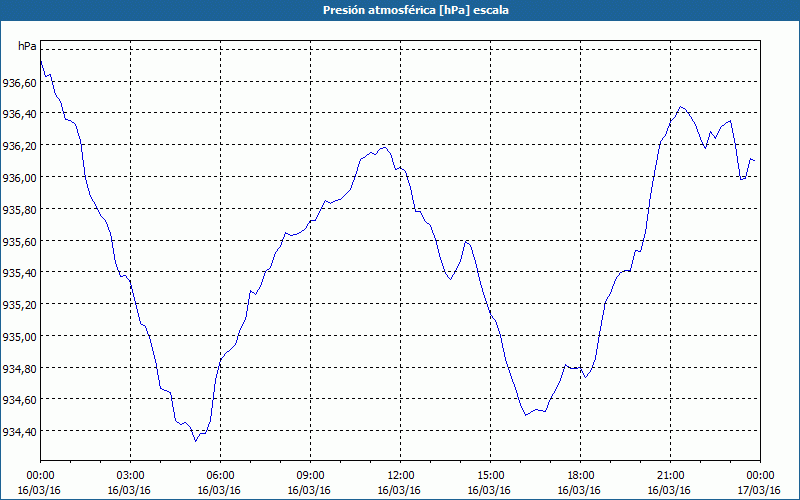Click the 06:00 time axis label
Image resolution: width=800 pixels, height=500 pixels.
point(220,476)
